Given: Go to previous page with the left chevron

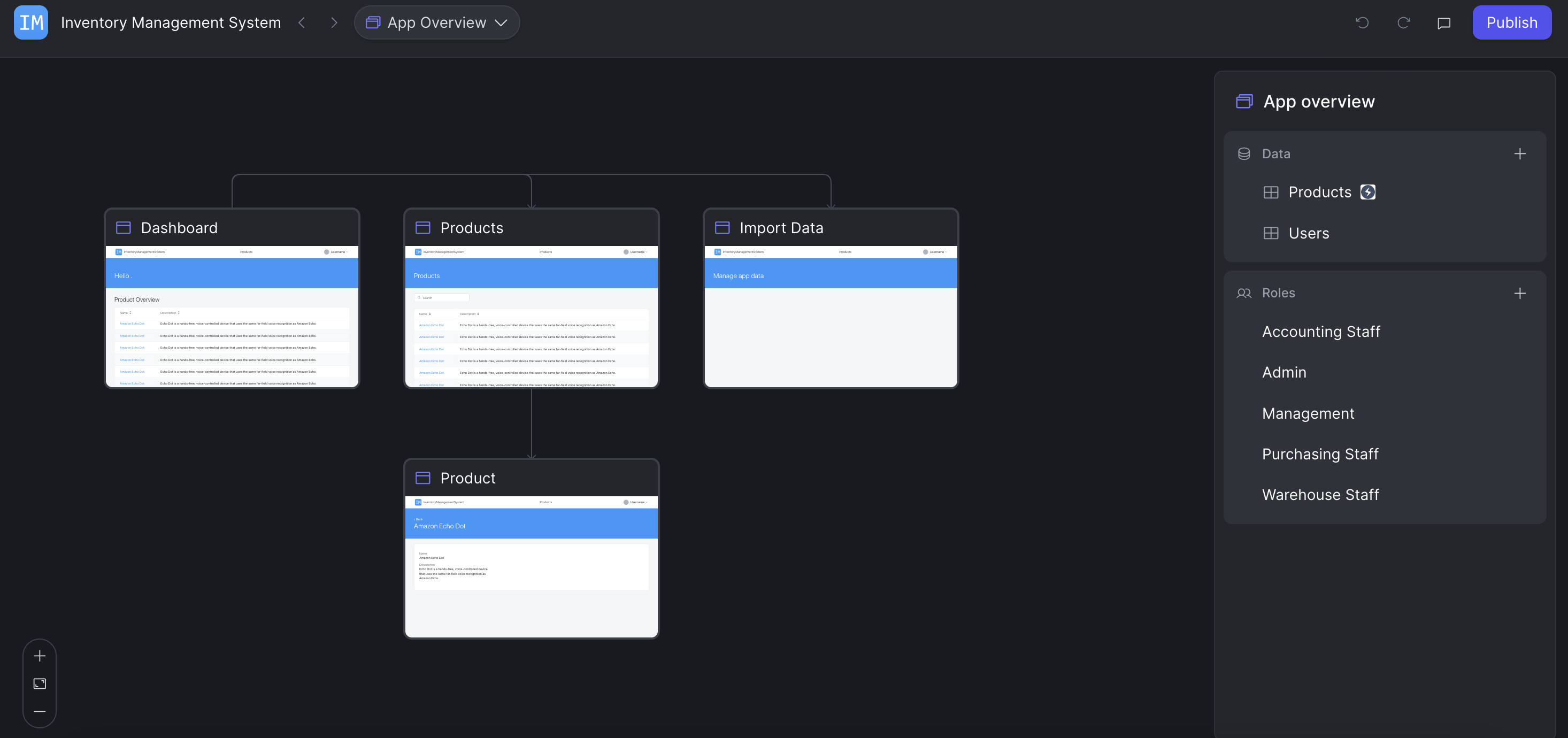Looking at the screenshot, I should click(x=301, y=22).
